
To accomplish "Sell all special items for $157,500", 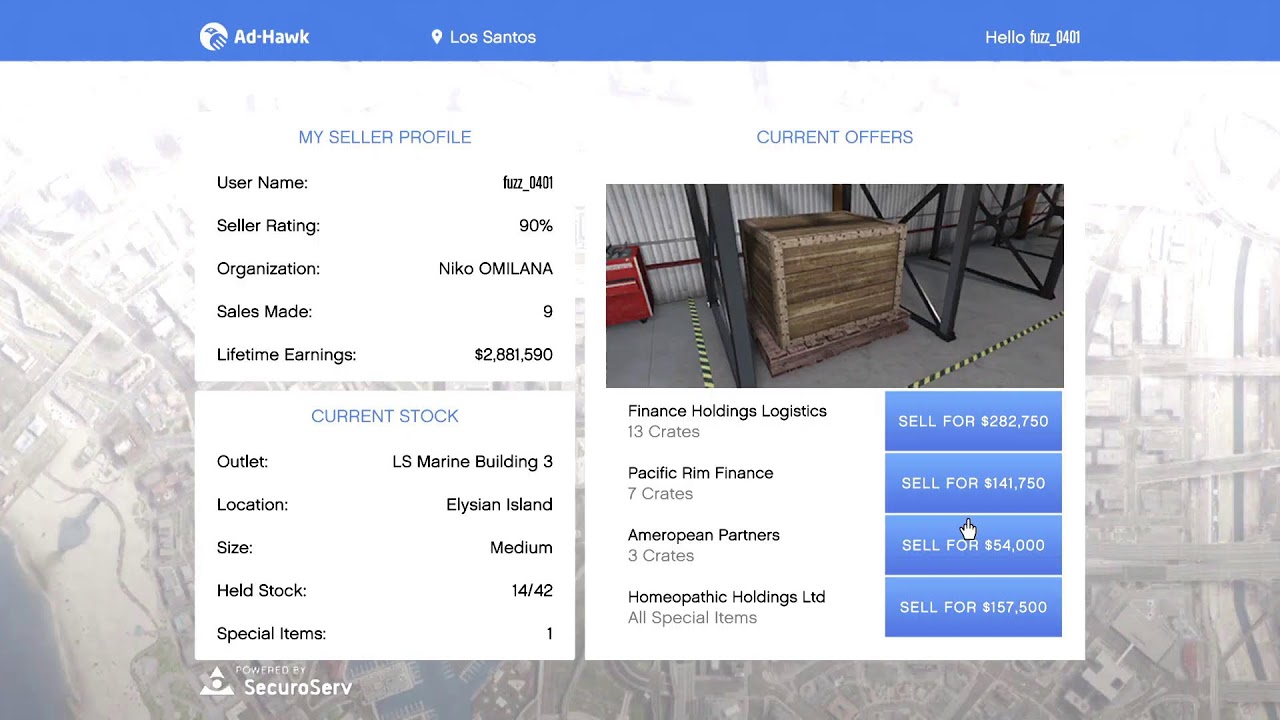I will (x=973, y=607).
